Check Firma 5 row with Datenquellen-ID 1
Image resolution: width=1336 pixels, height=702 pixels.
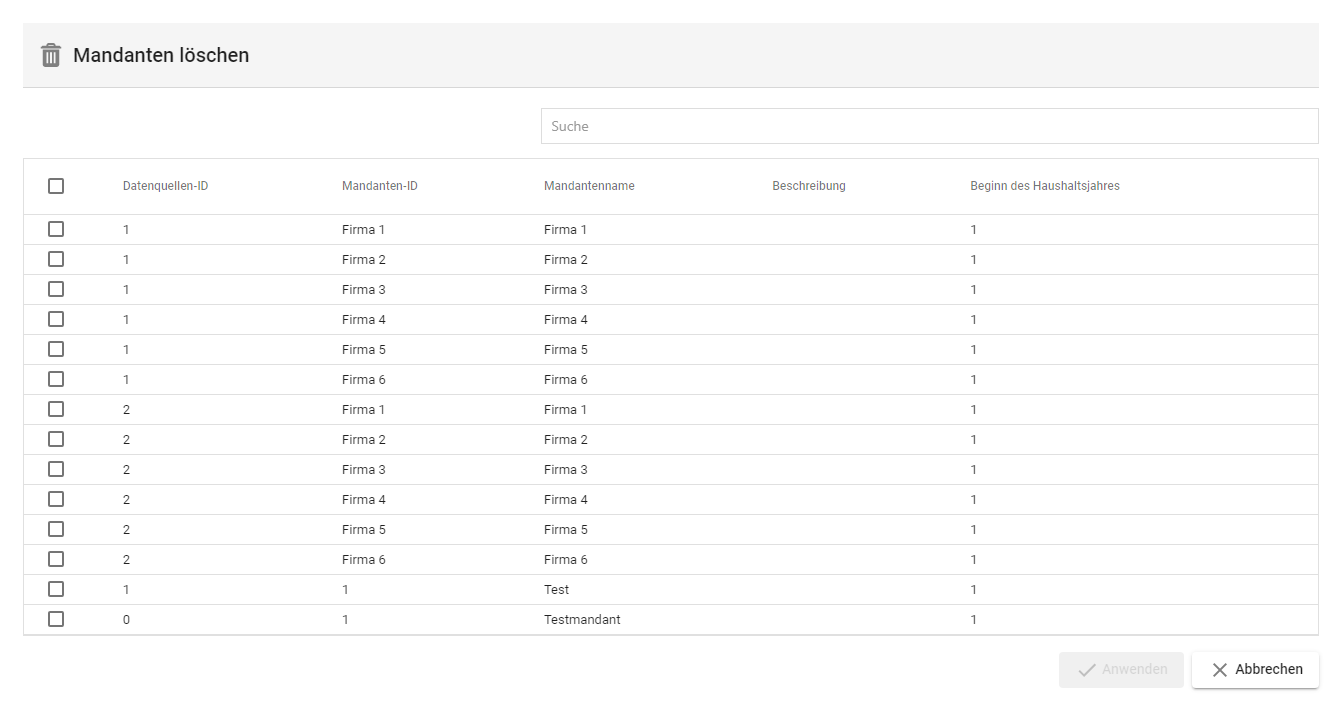coord(56,349)
